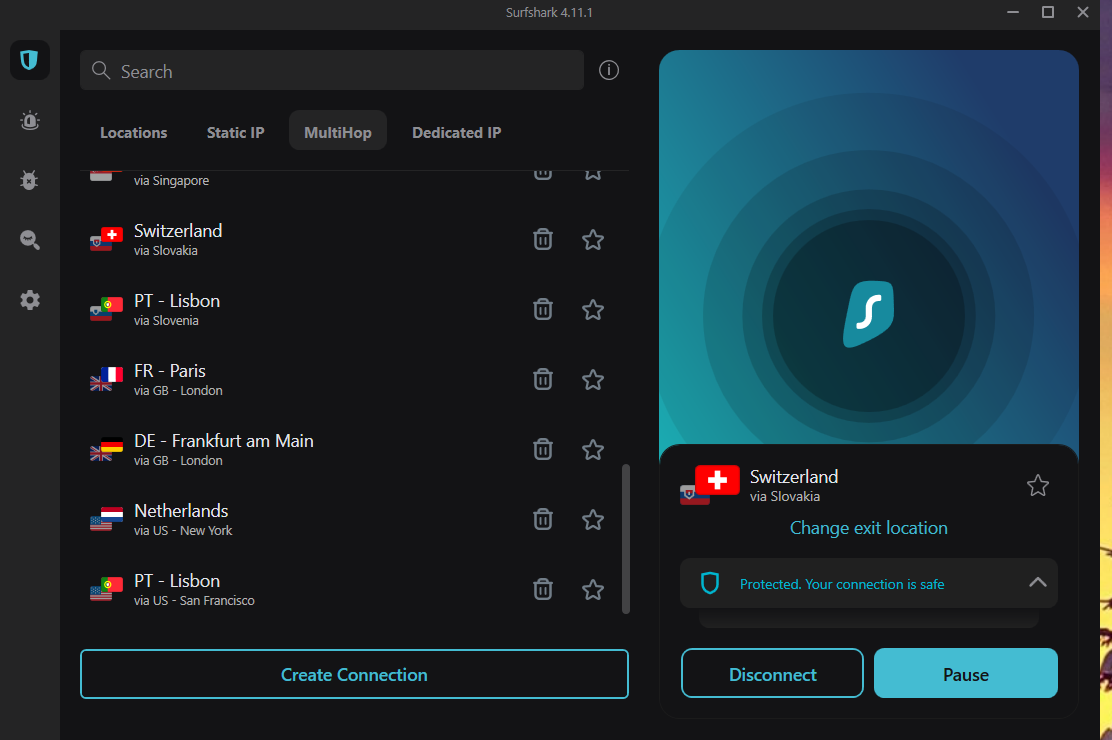
Task: Select PT - Lisbon via Slovenia entry
Action: pyautogui.click(x=354, y=309)
